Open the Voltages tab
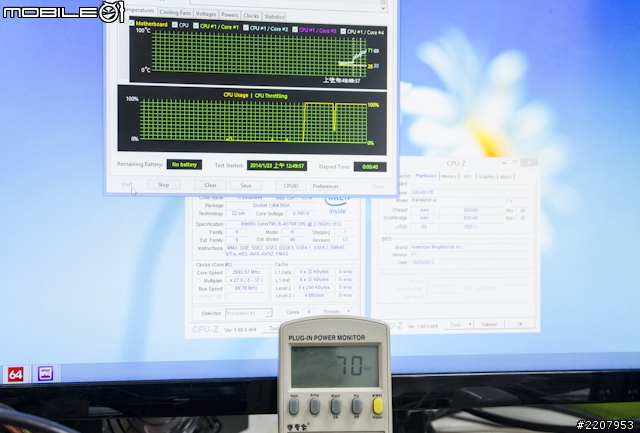The height and width of the screenshot is (433, 640). coord(206,14)
